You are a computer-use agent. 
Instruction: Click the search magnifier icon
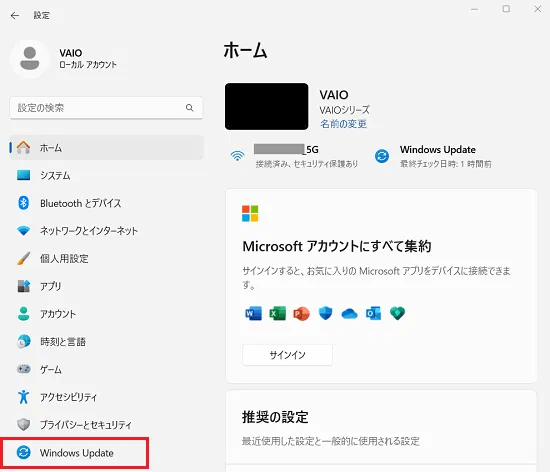pos(189,108)
